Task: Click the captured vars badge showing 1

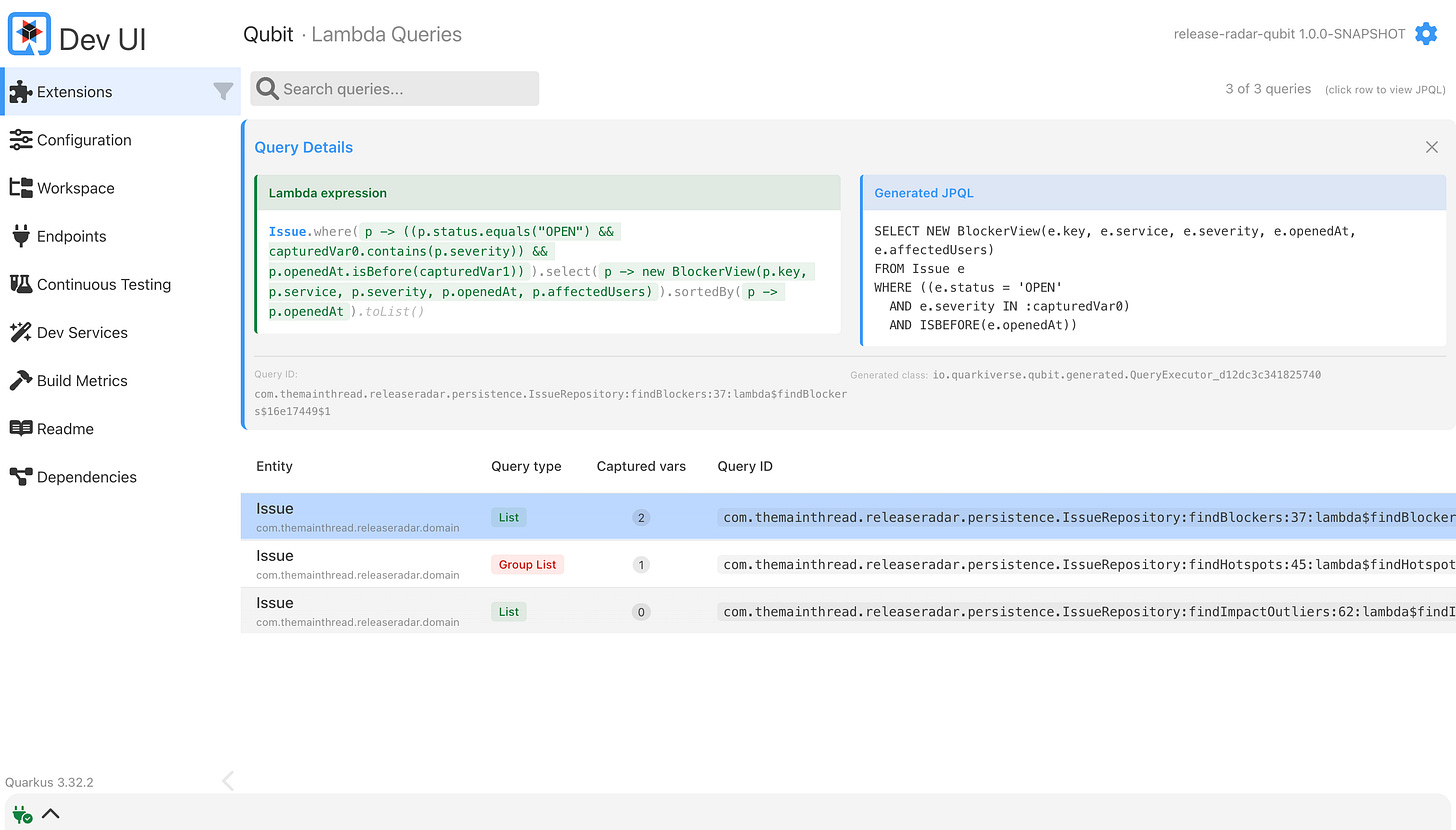Action: click(x=641, y=565)
